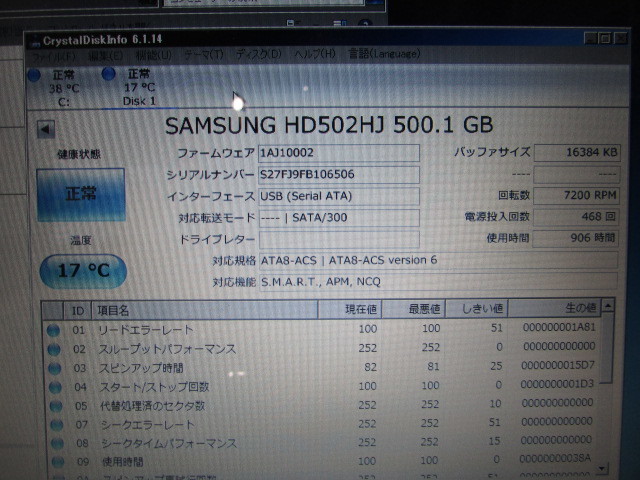Select the Disk 1 status icon
The width and height of the screenshot is (640, 480).
pos(108,74)
